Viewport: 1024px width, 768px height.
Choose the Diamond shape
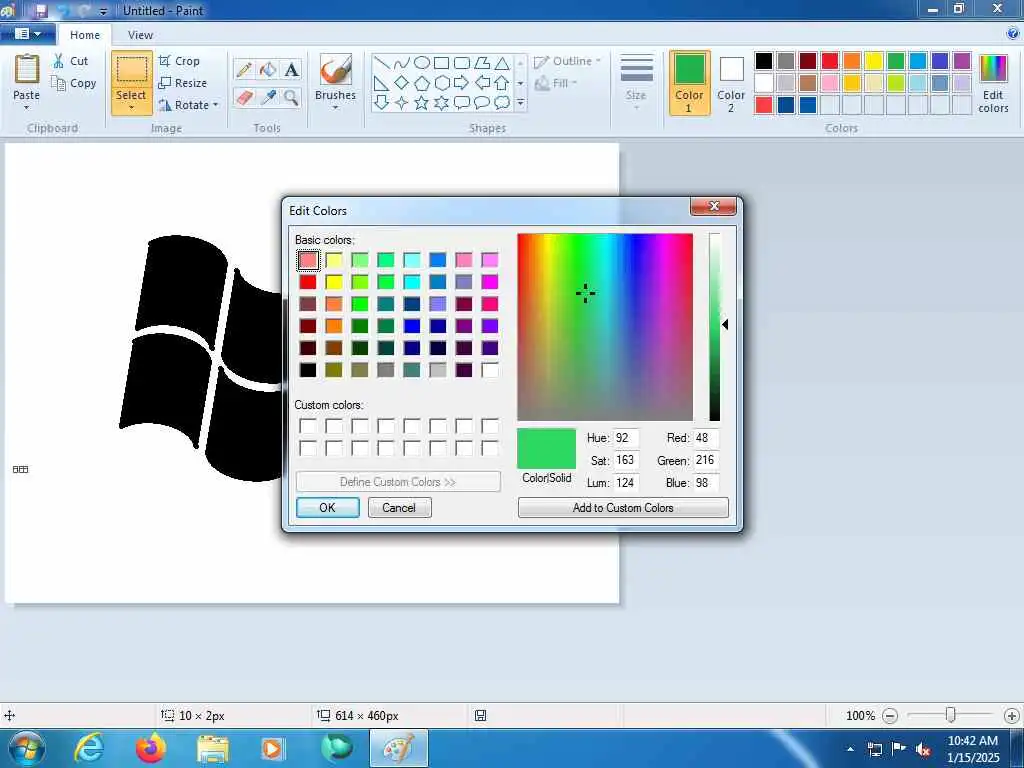[402, 83]
